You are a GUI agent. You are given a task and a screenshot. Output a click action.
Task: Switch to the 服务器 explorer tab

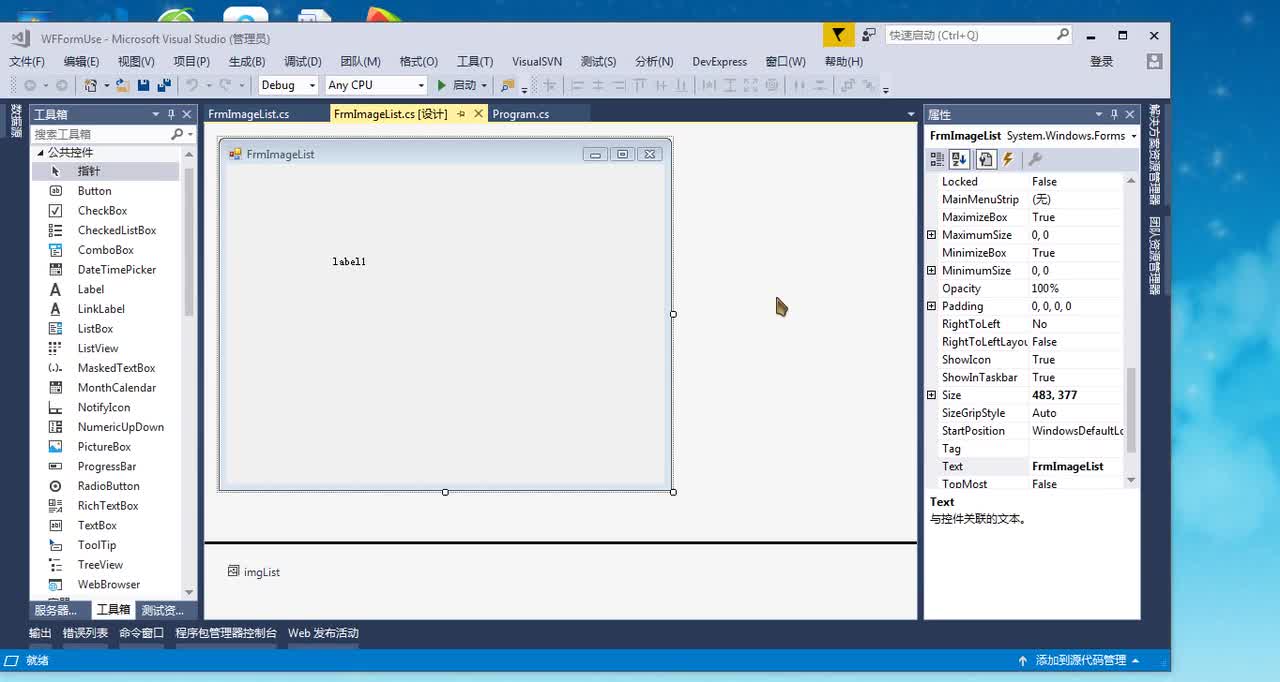[x=56, y=610]
